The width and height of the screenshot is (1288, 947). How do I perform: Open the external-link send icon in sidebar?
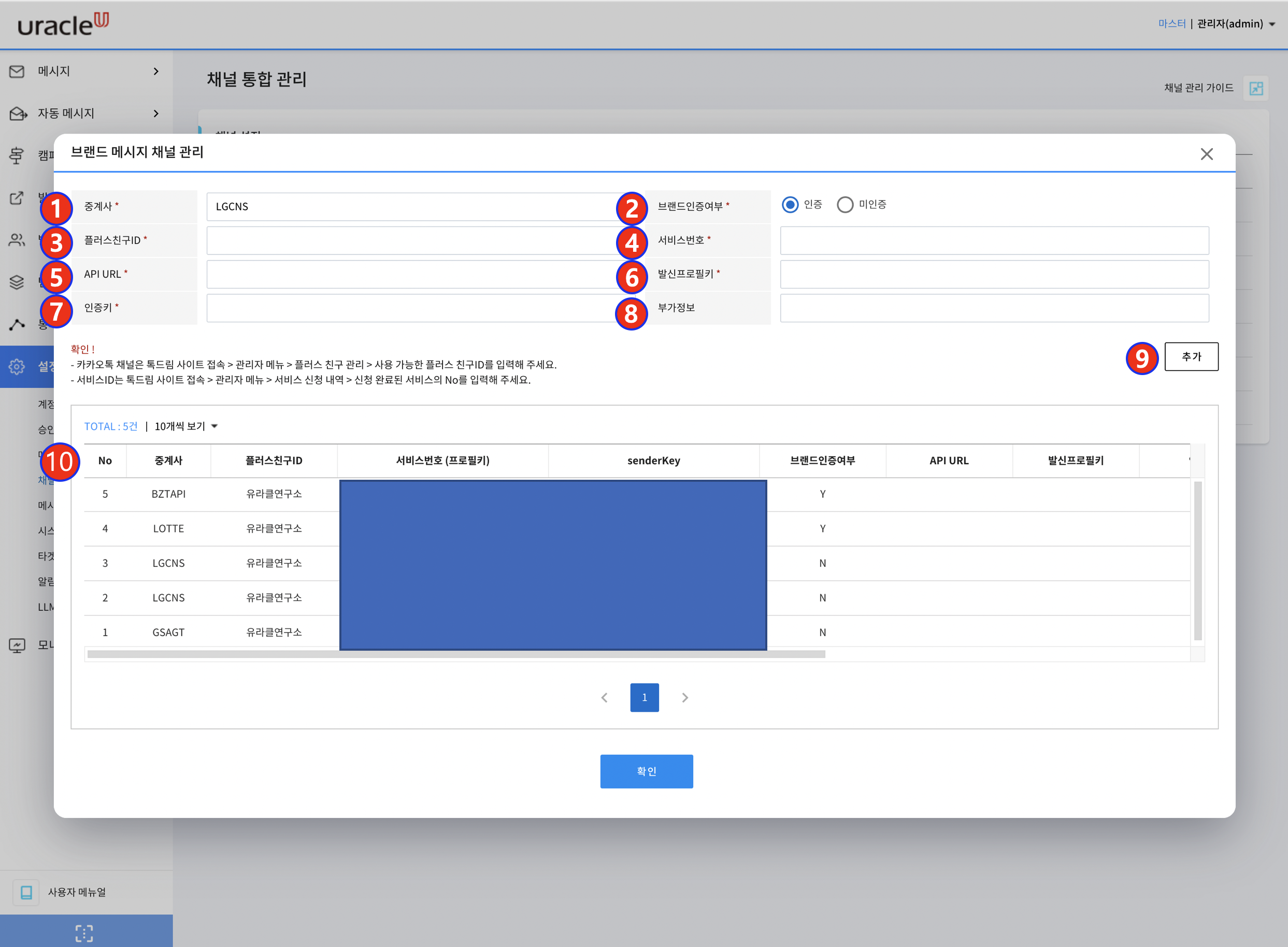pos(17,198)
